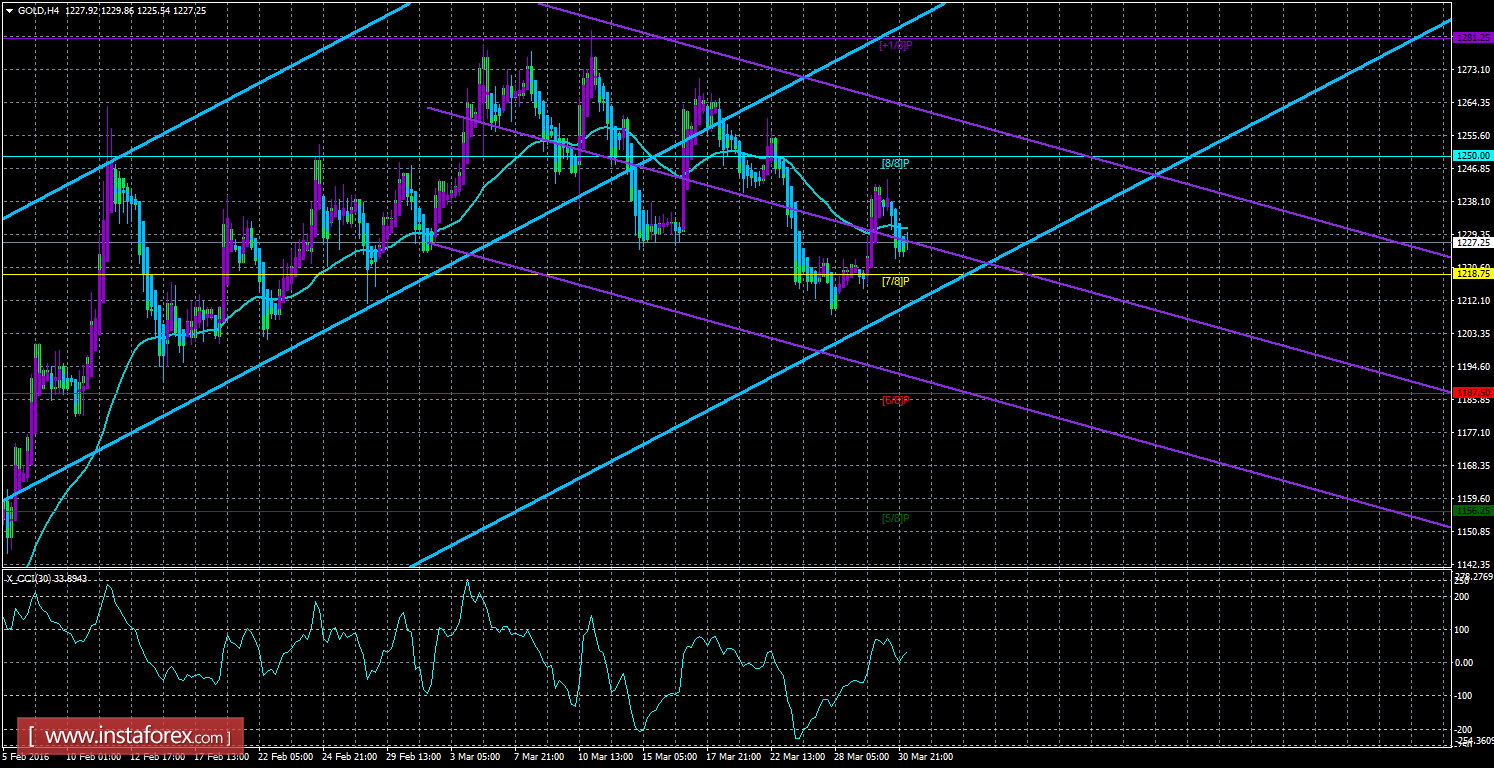Click the CCI scale value 200

(1462, 597)
